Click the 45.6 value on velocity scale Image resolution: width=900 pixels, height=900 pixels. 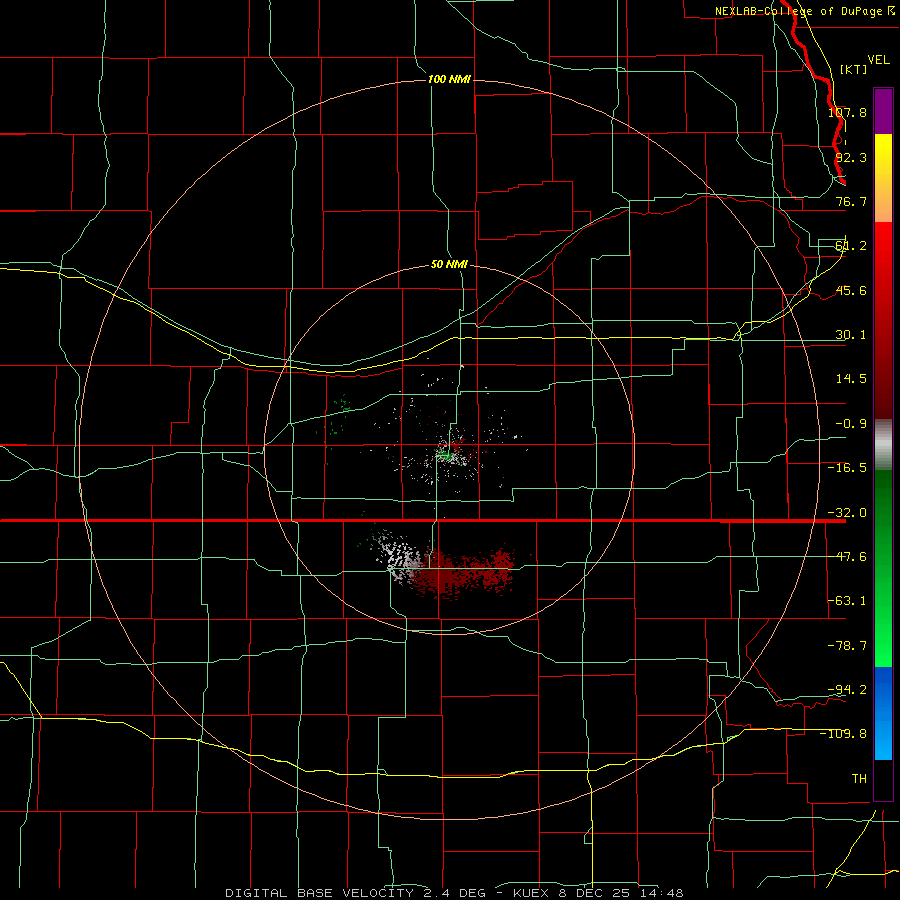pyautogui.click(x=851, y=290)
